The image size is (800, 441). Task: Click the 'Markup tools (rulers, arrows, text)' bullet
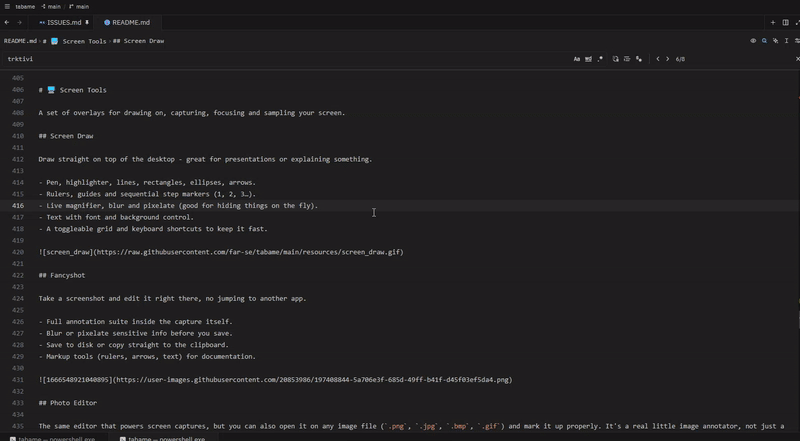pyautogui.click(x=147, y=357)
